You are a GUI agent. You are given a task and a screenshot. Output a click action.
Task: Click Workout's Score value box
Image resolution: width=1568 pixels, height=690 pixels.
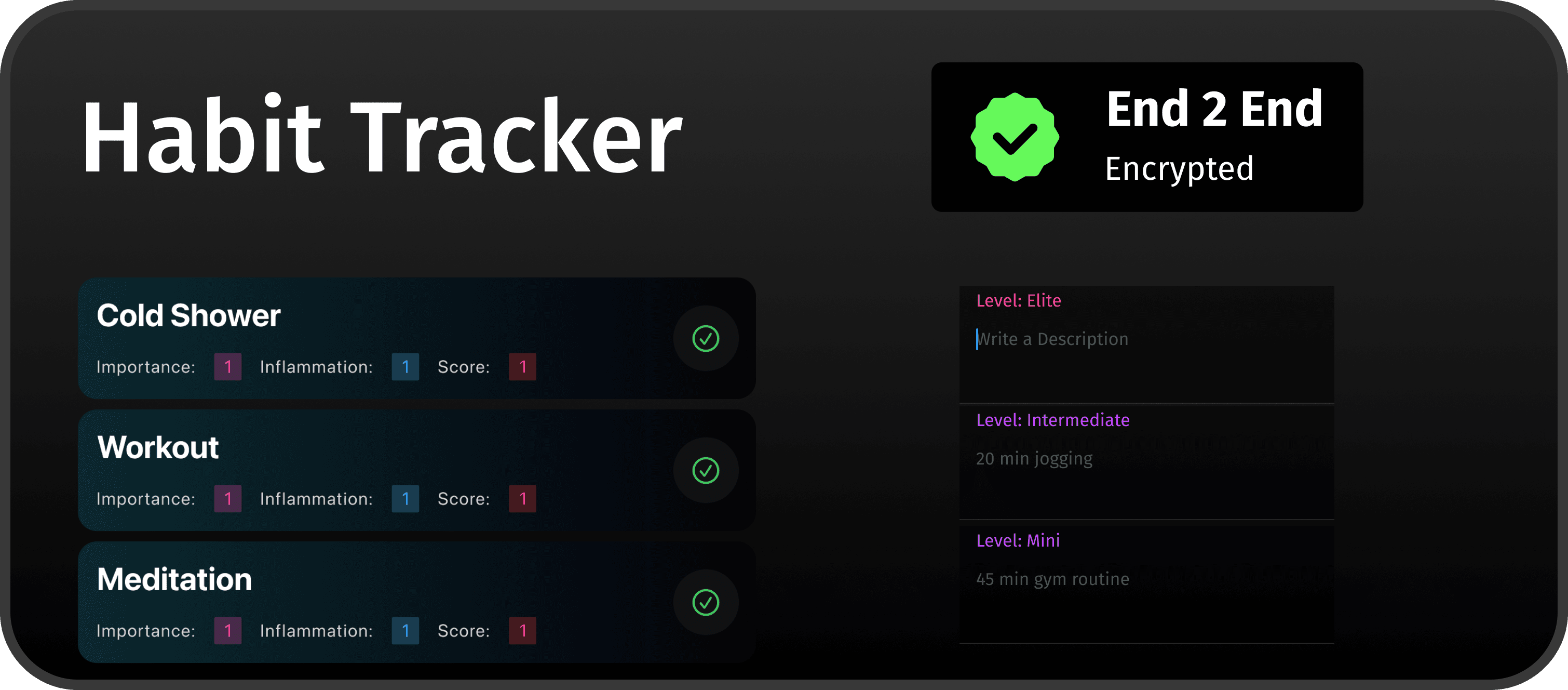click(x=522, y=499)
